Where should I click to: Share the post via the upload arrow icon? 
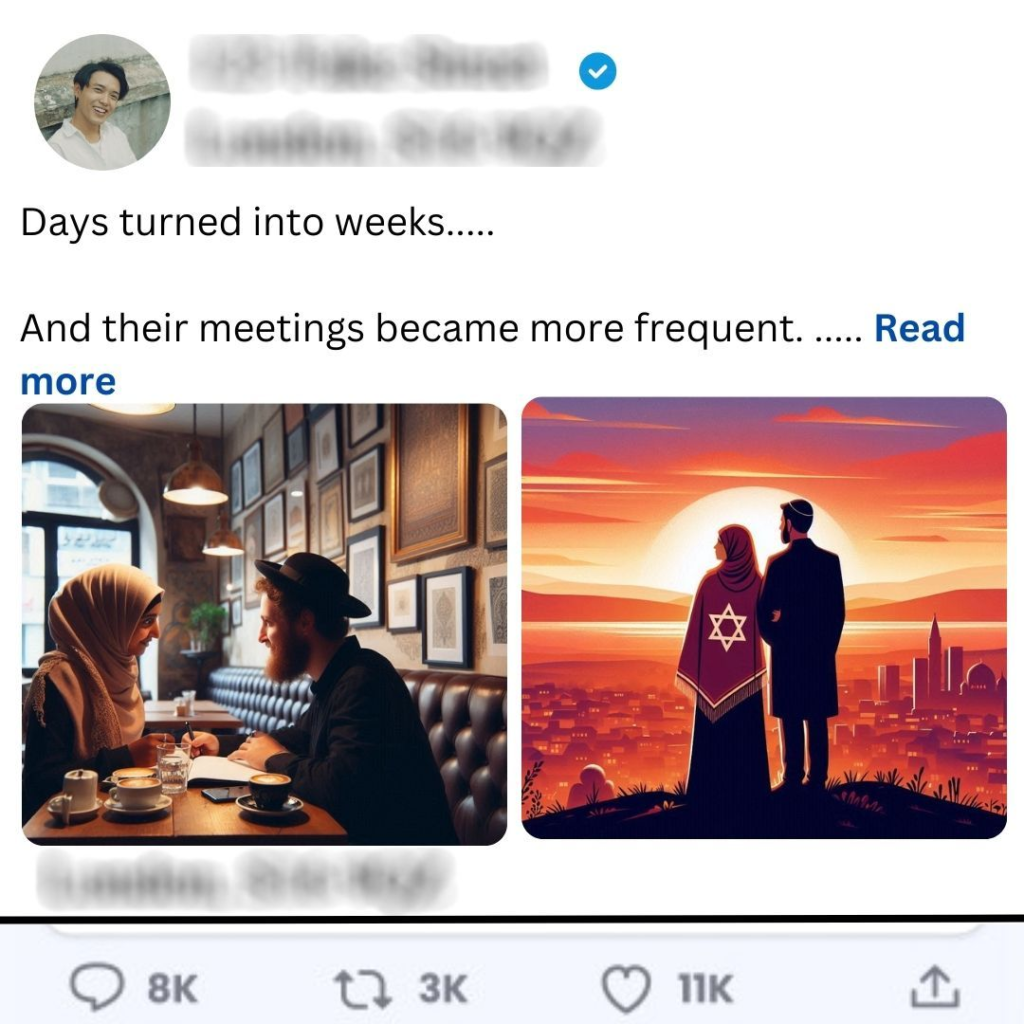[935, 987]
